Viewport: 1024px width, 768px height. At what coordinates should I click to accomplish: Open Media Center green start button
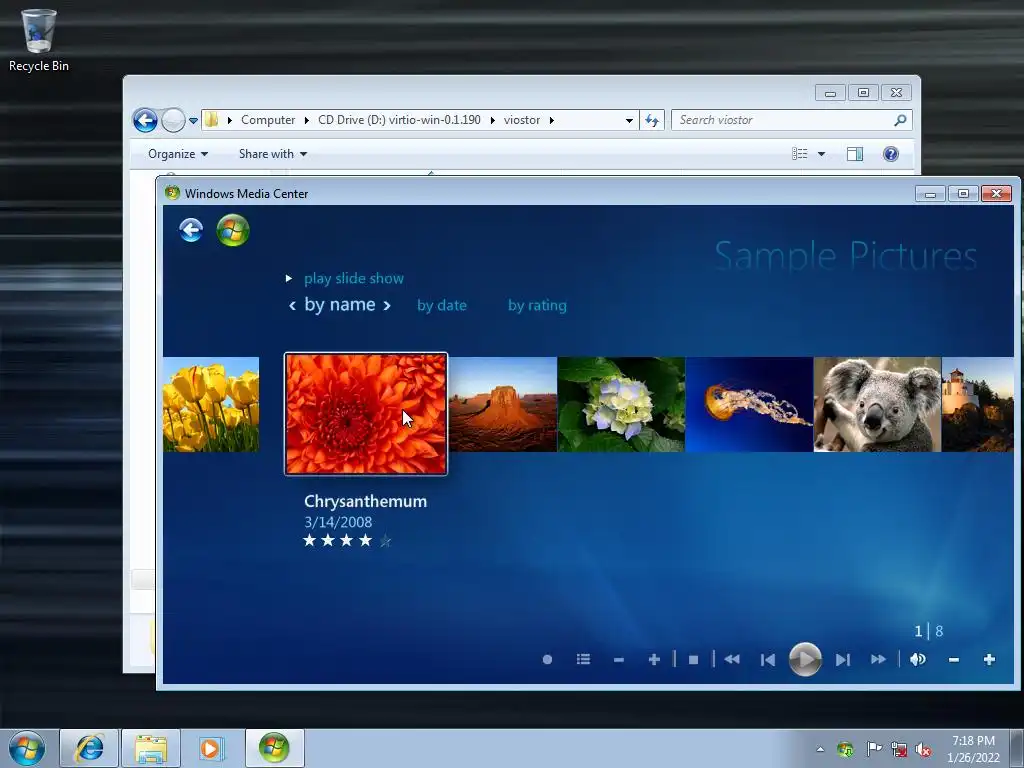(x=233, y=230)
